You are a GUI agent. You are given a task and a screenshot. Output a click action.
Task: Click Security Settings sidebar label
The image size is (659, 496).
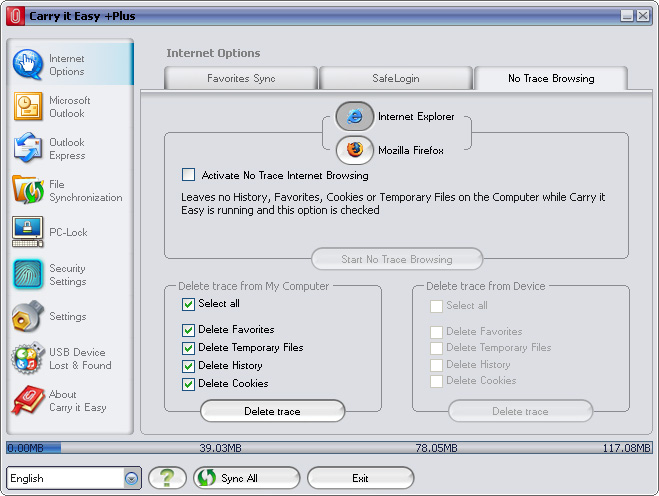coord(68,275)
